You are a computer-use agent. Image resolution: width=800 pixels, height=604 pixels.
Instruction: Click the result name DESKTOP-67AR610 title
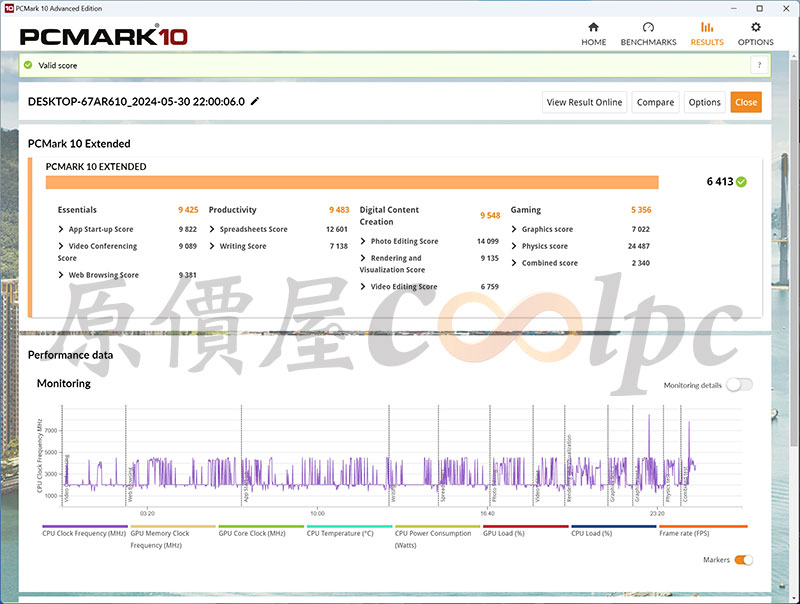[136, 102]
